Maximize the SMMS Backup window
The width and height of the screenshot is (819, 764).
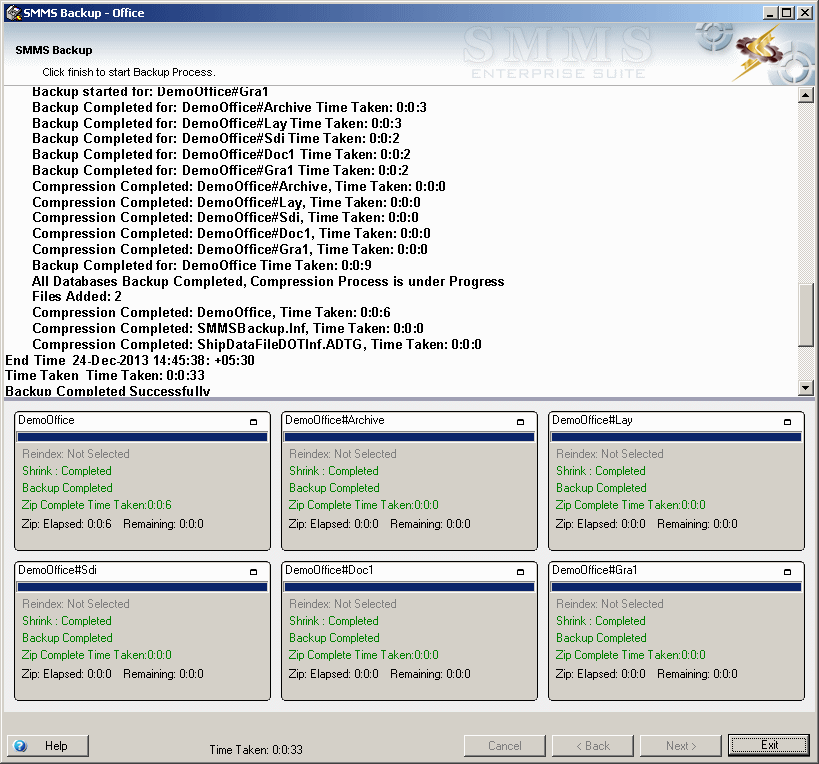pos(787,13)
